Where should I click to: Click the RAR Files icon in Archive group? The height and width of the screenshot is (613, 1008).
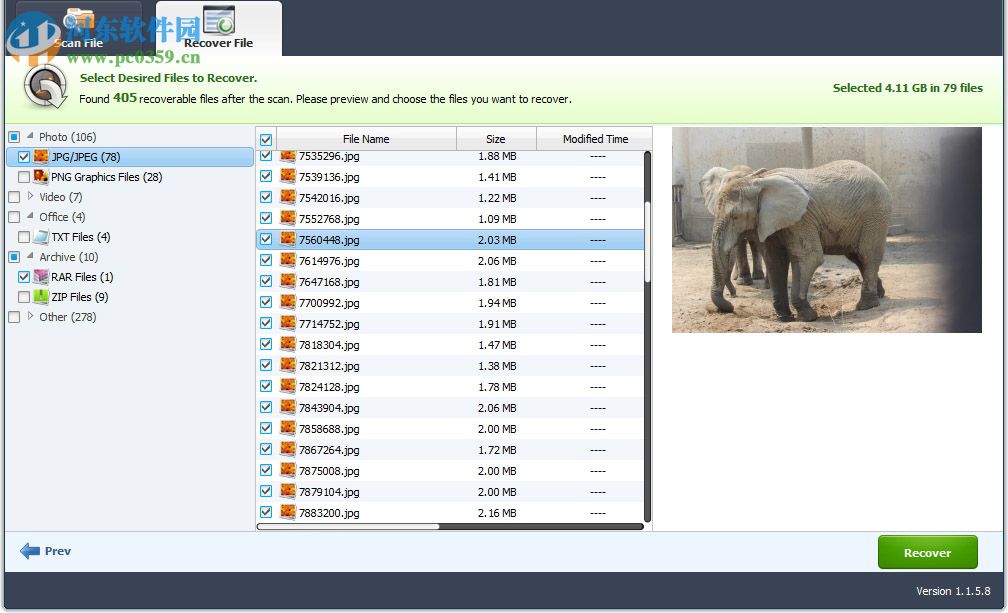pos(41,277)
